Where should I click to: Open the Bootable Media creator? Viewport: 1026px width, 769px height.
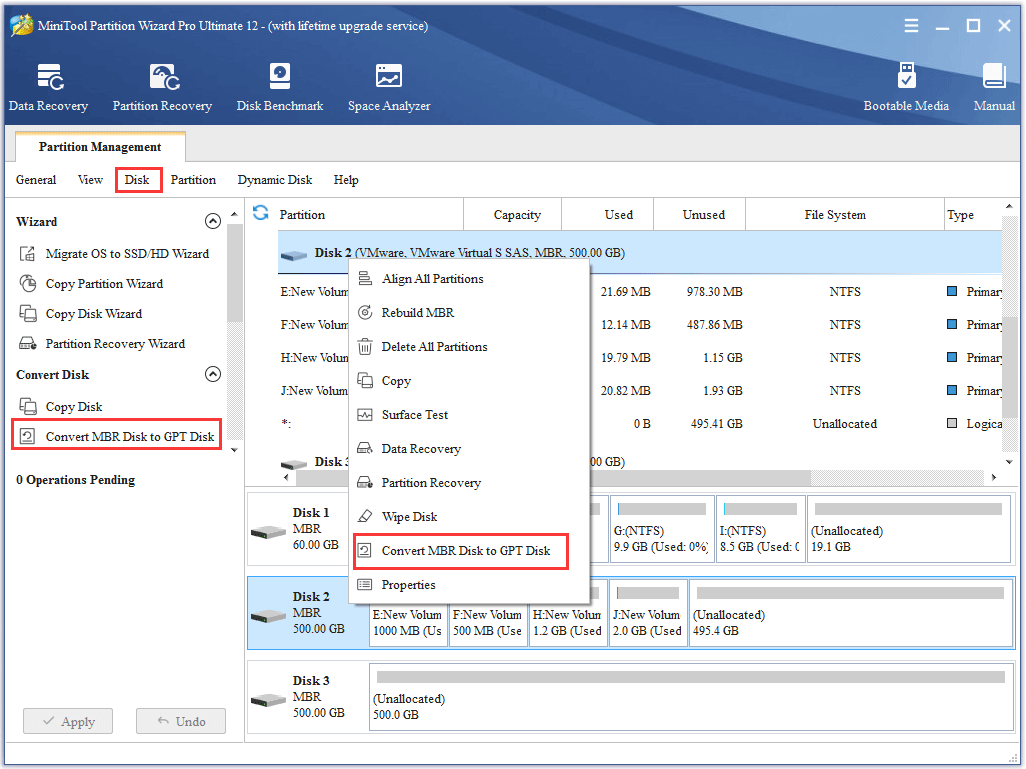906,86
